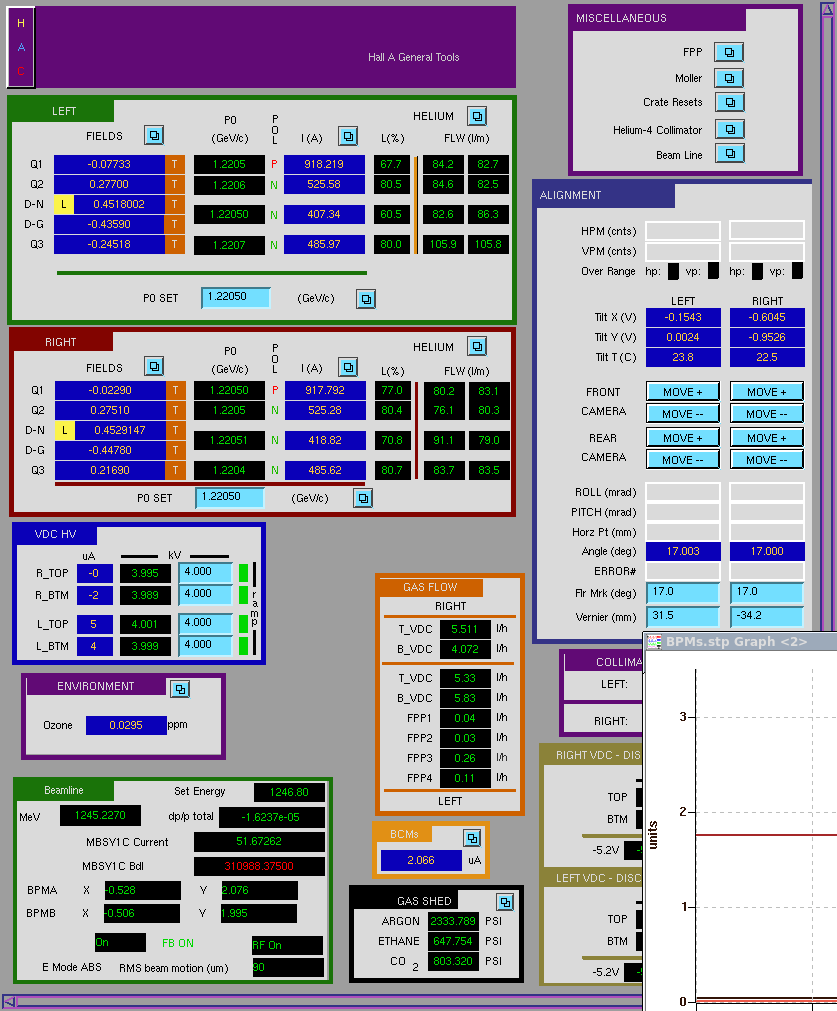Click Set Energy value 1246.80
Viewport: 837px width, 1011px height.
coord(289,792)
